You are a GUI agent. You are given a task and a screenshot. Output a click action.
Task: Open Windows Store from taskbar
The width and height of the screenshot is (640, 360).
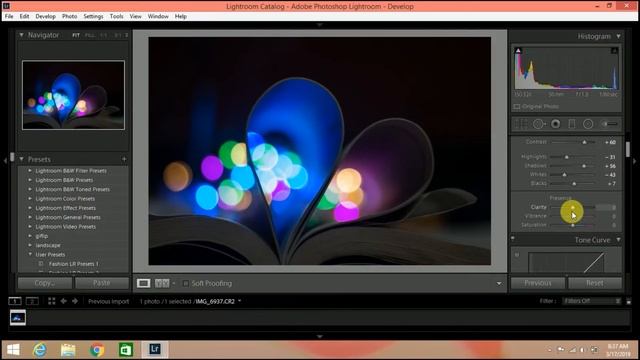[126, 350]
